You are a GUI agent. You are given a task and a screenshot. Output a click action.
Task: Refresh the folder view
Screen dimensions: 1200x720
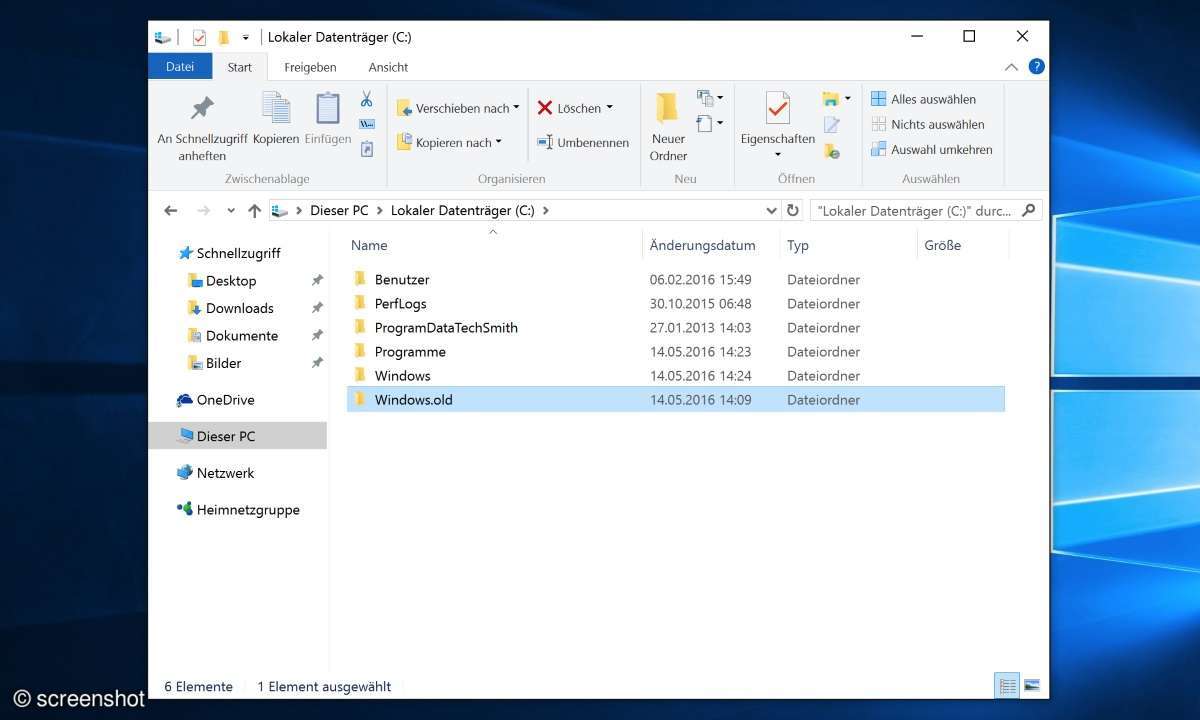point(793,211)
